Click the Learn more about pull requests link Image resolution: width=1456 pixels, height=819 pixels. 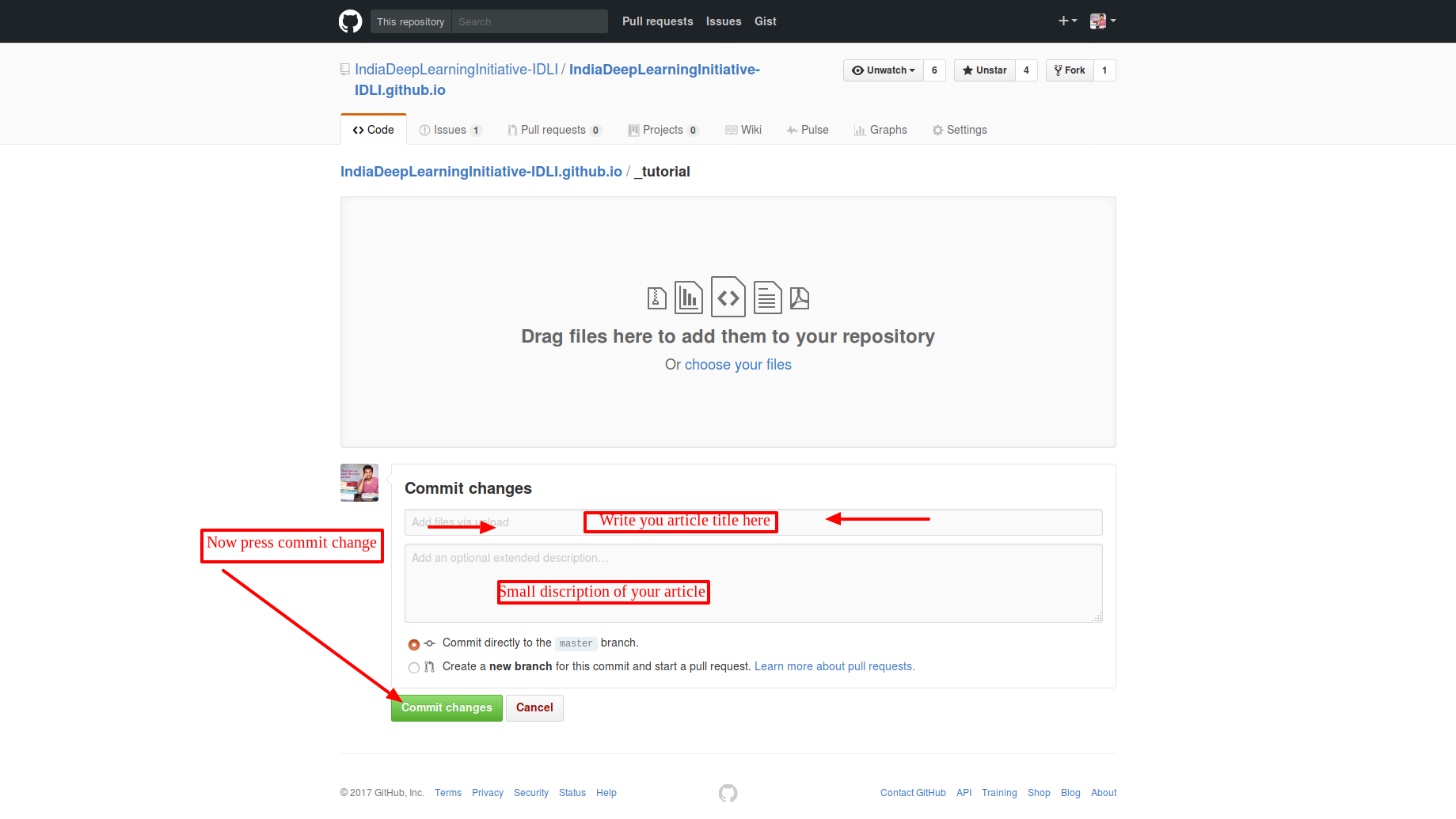point(834,666)
